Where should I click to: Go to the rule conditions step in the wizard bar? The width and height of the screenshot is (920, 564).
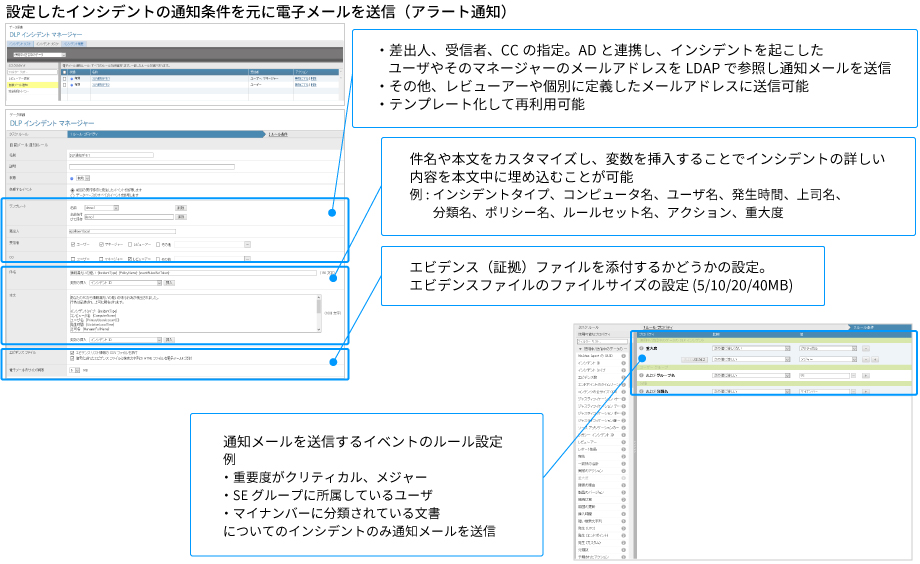(x=278, y=134)
